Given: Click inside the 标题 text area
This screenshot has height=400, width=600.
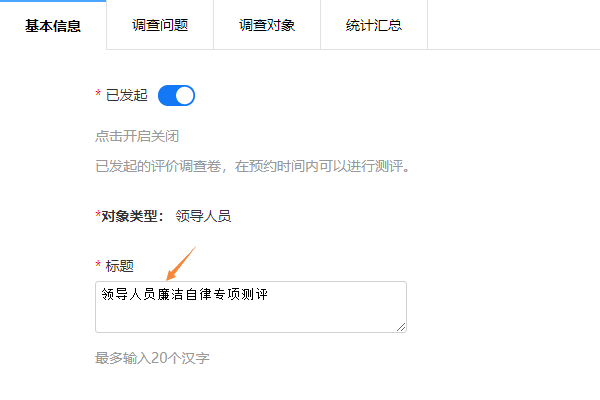Looking at the screenshot, I should pyautogui.click(x=251, y=307).
